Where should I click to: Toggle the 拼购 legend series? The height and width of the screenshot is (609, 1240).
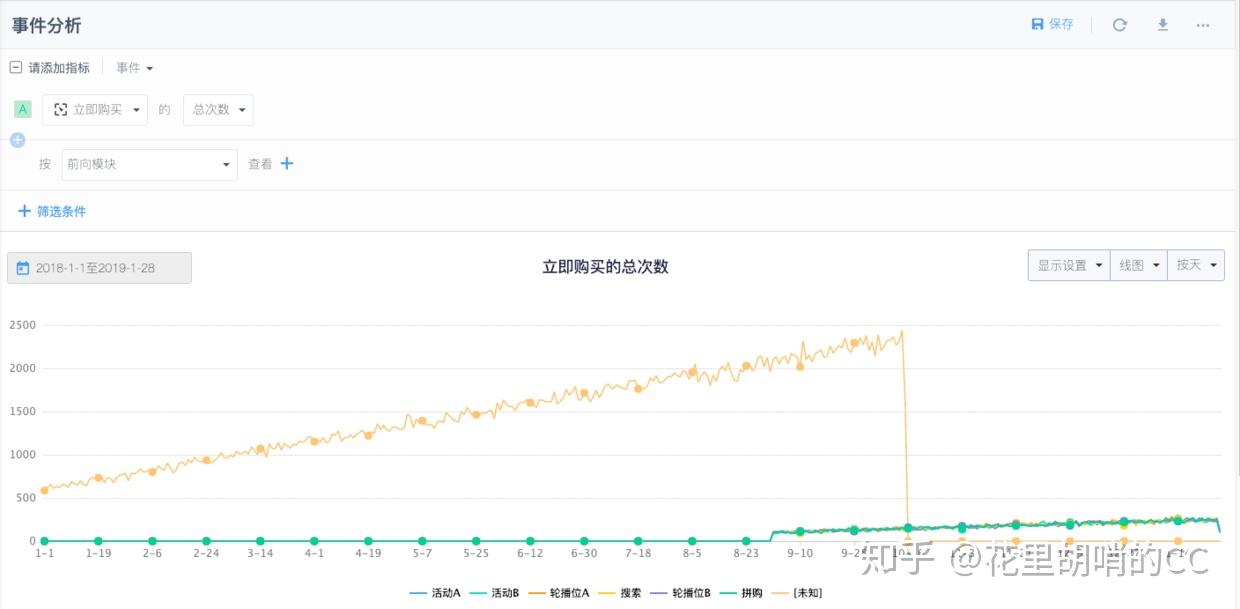pos(741,593)
